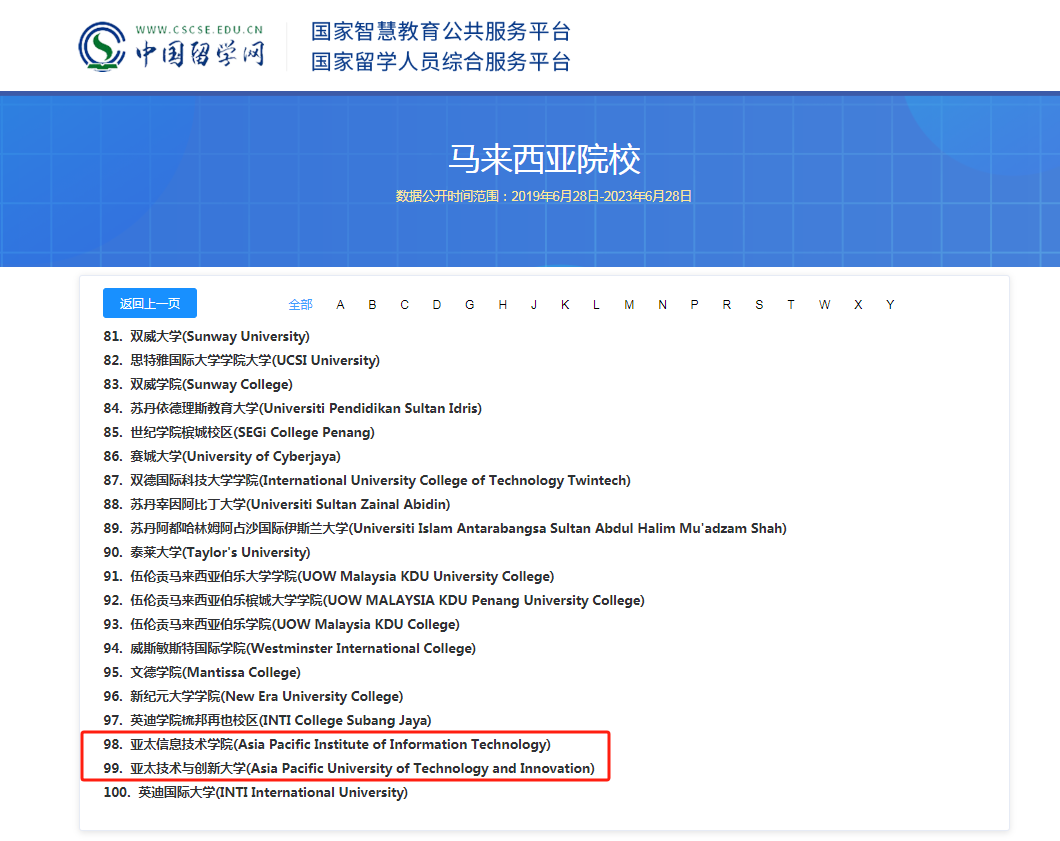Filter schools by letter H
This screenshot has width=1060, height=841.
point(502,305)
